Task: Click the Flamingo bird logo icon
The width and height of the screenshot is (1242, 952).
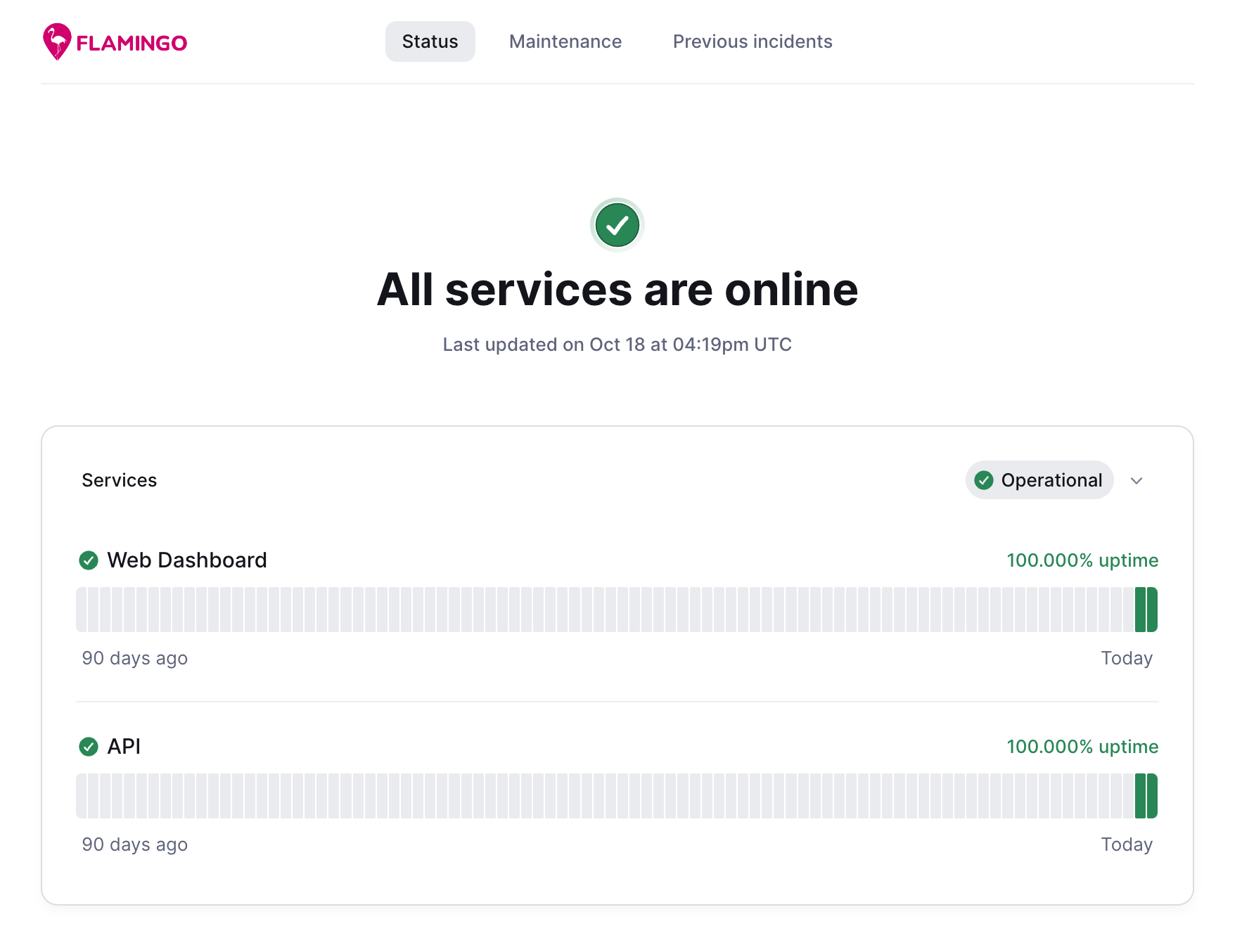Action: tap(57, 41)
